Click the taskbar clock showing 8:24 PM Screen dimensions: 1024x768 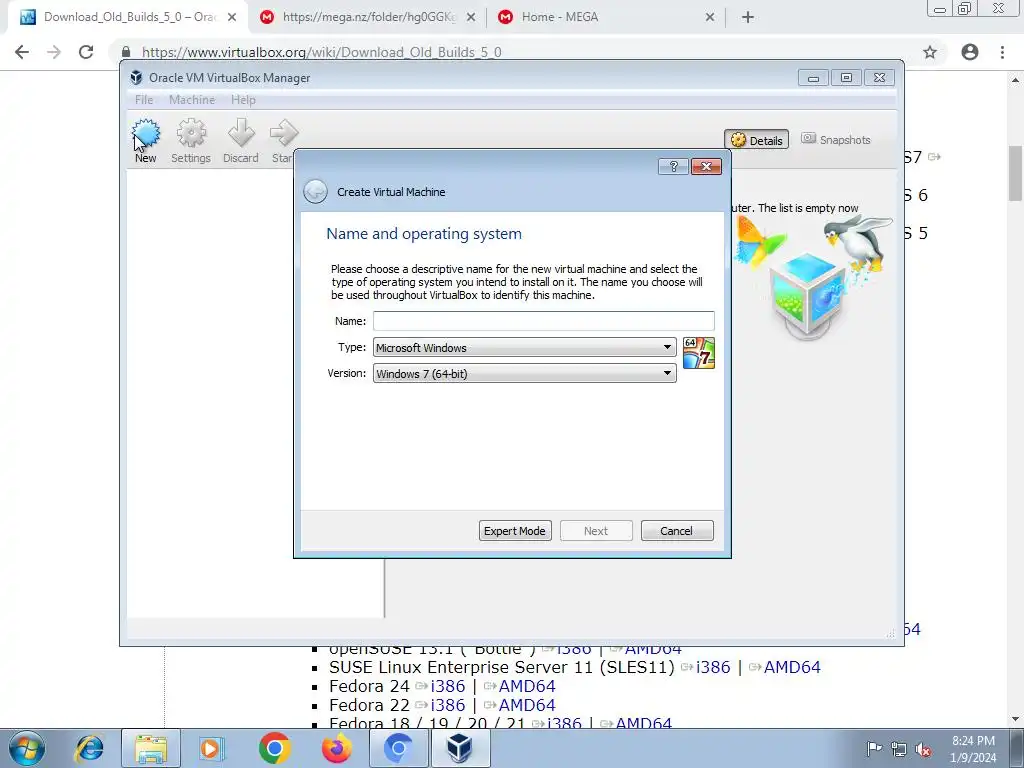(973, 748)
